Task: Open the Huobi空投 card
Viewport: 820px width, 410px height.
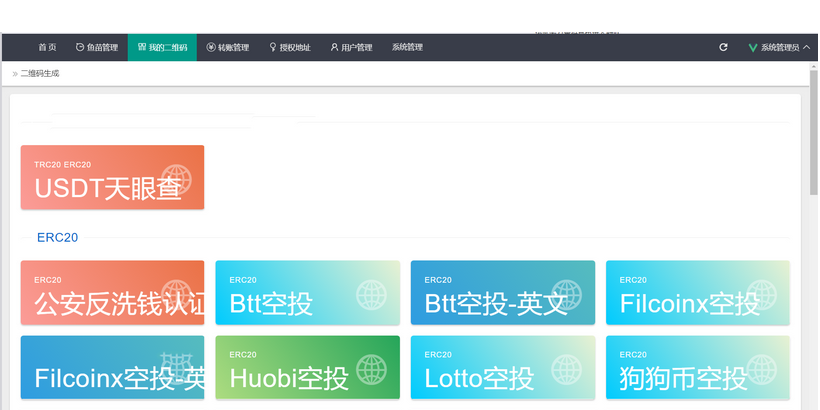Action: pos(308,368)
